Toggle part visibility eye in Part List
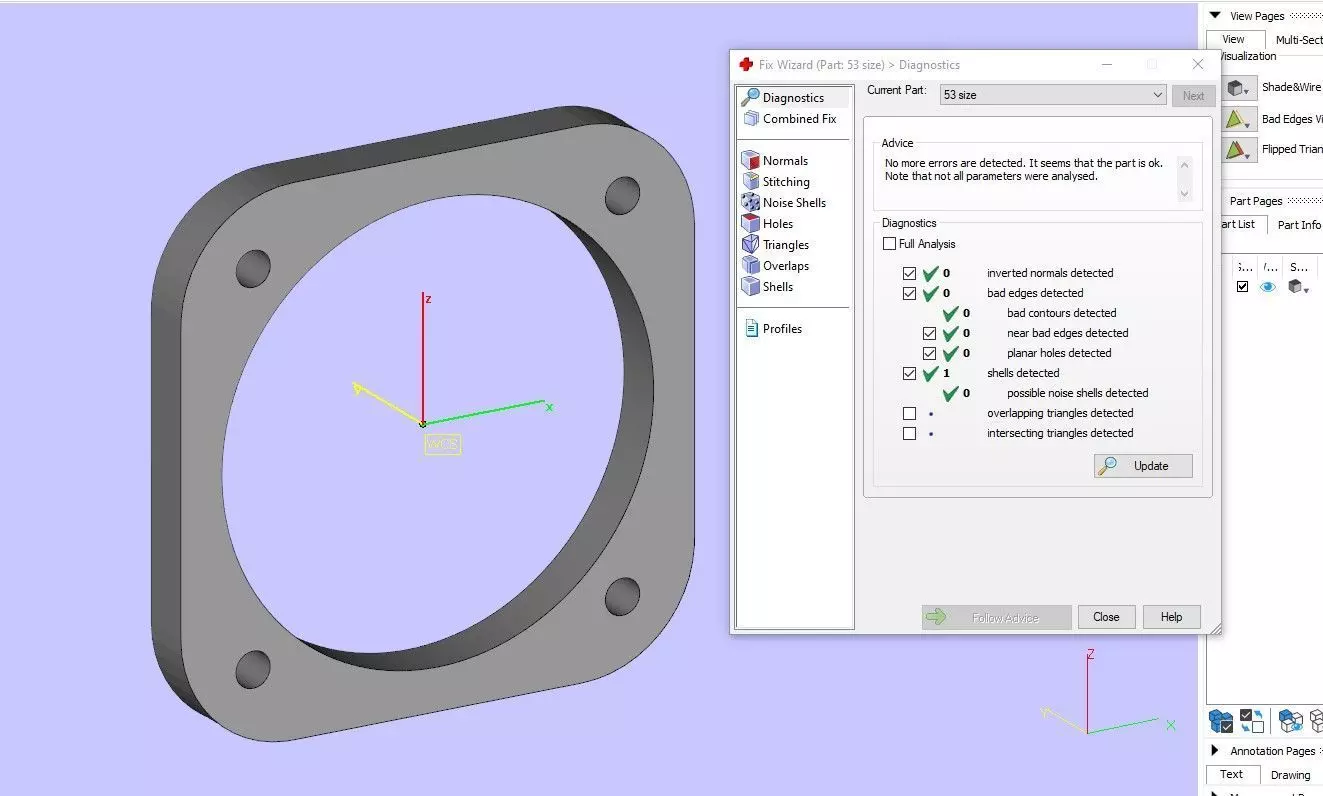The image size is (1323, 796). (x=1268, y=286)
